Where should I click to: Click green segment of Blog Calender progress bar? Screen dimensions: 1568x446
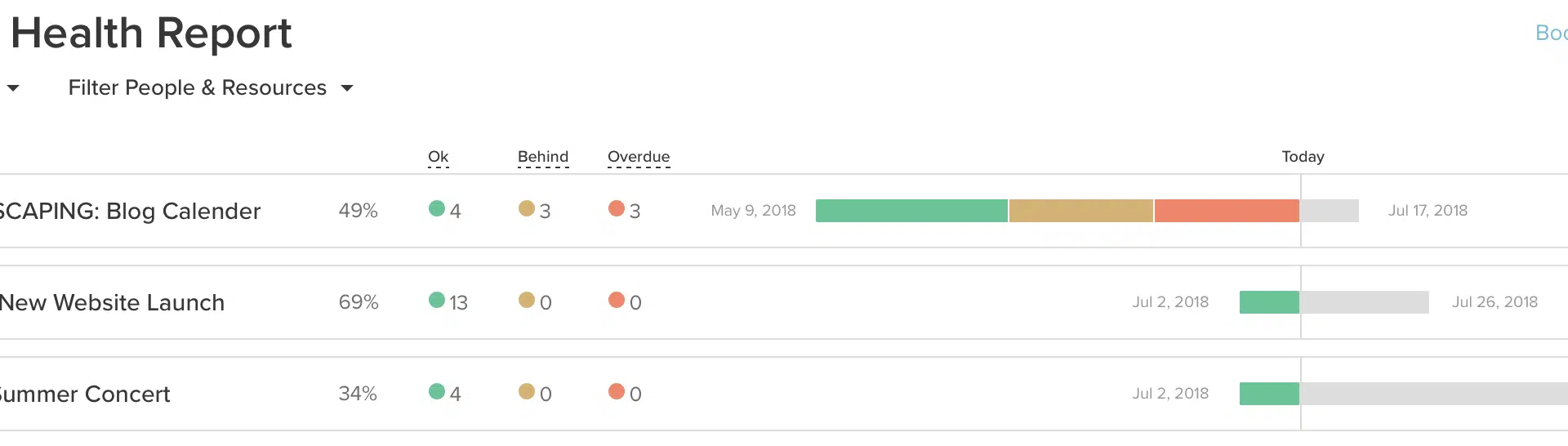[911, 211]
